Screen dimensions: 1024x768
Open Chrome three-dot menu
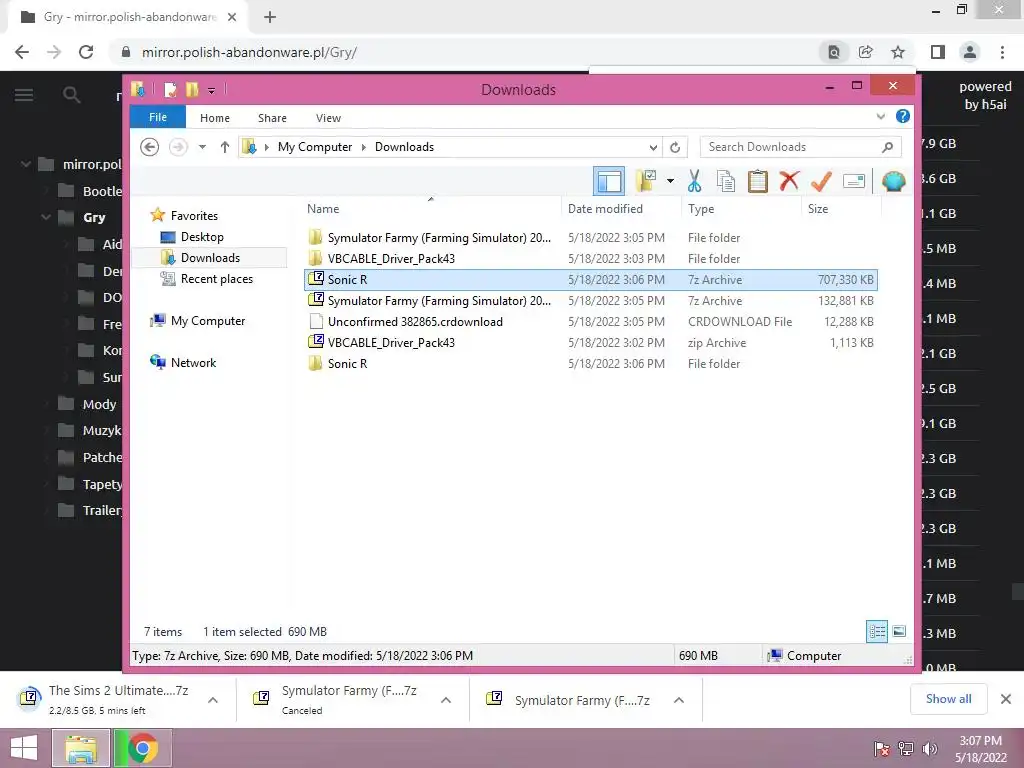point(1002,52)
